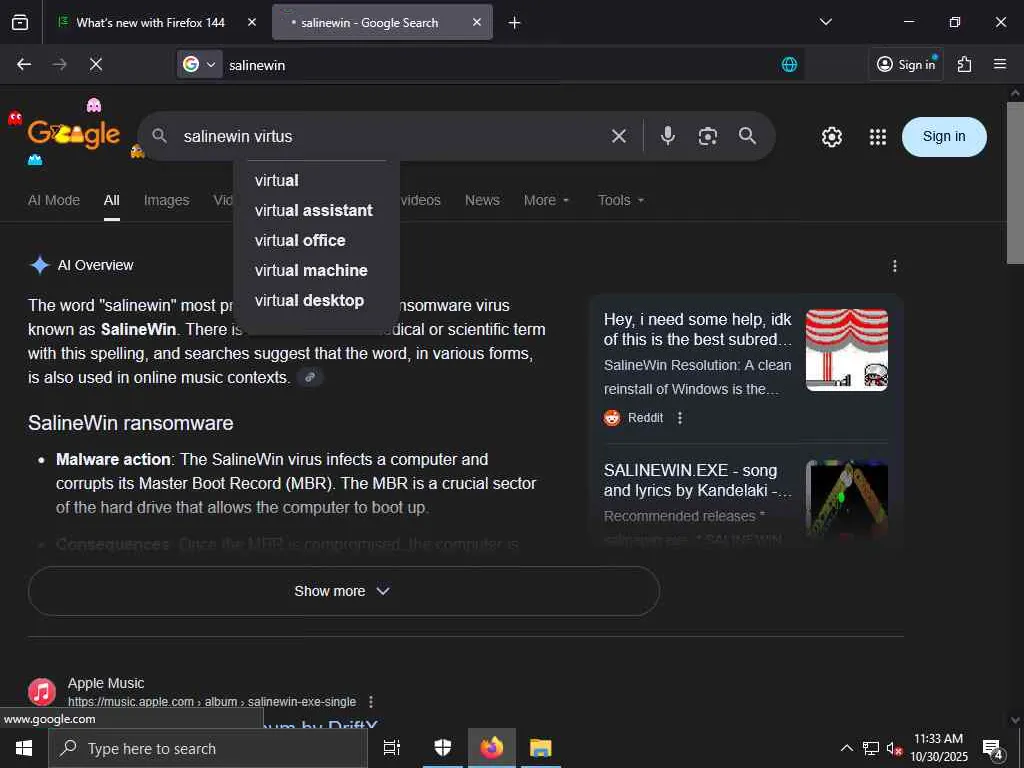
Task: Open Google quick settings gear
Action: 831,136
